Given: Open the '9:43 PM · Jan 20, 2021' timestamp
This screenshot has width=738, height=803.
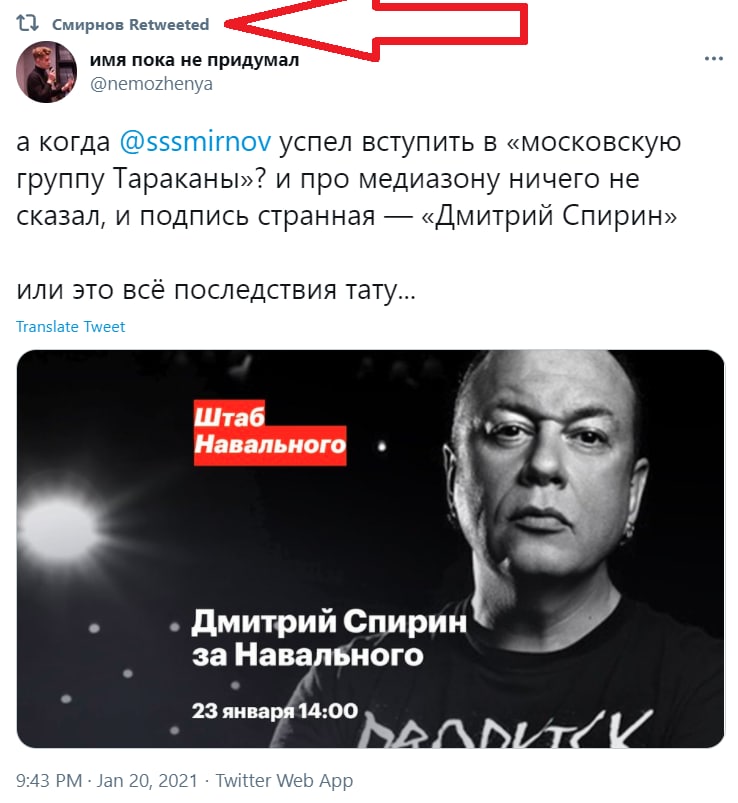Looking at the screenshot, I should 107,780.
